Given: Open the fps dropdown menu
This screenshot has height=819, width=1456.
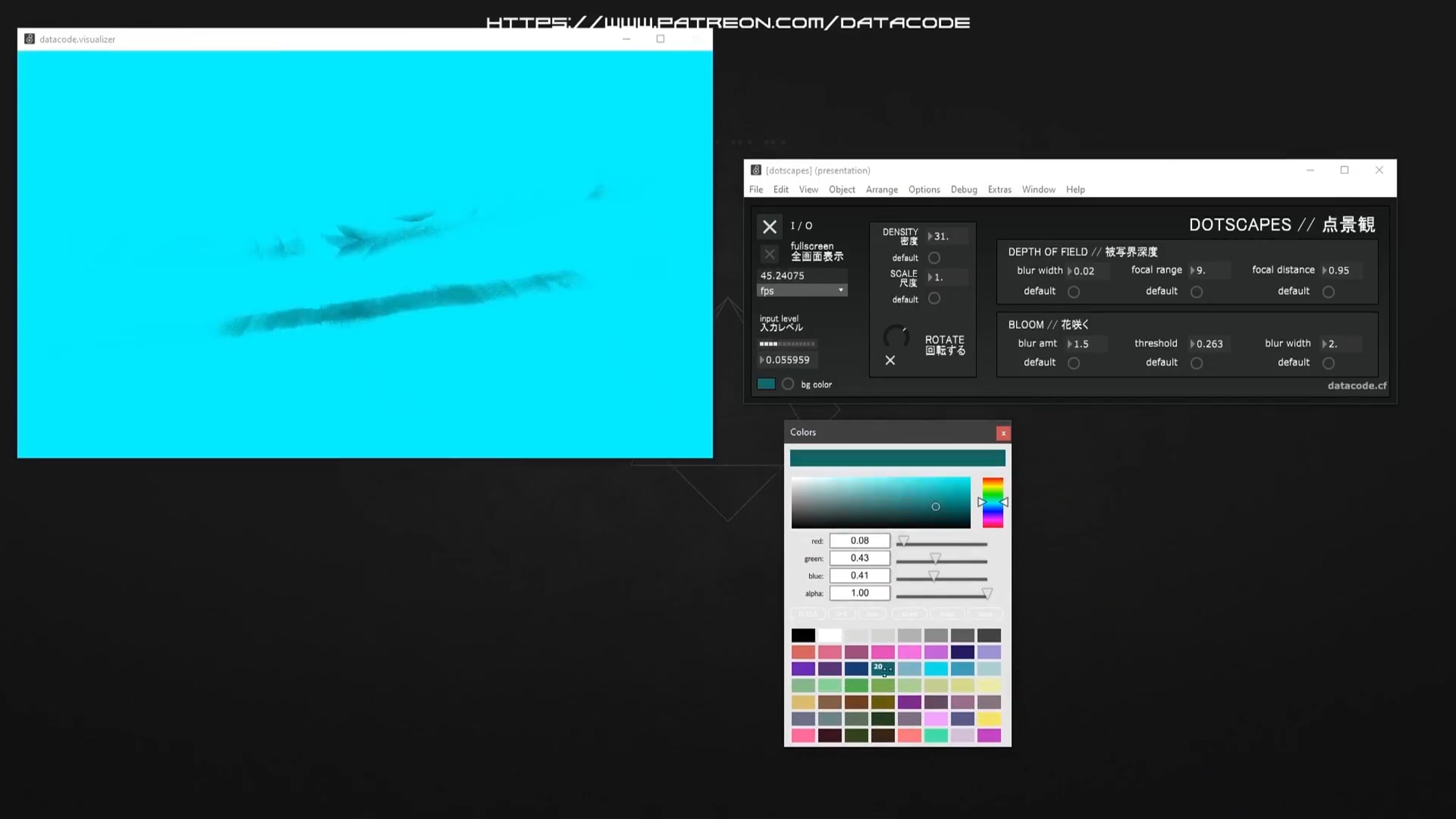Looking at the screenshot, I should tap(801, 291).
